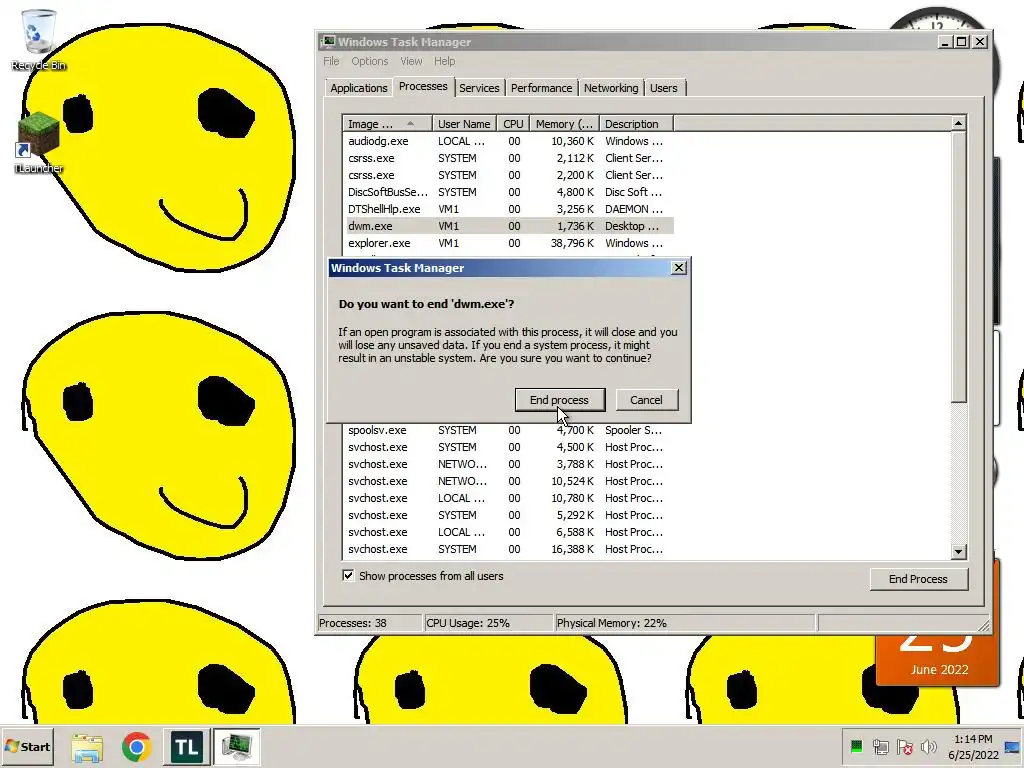1024x768 pixels.
Task: Select the svchost.exe row using 3,788 K
Action: pyautogui.click(x=509, y=464)
